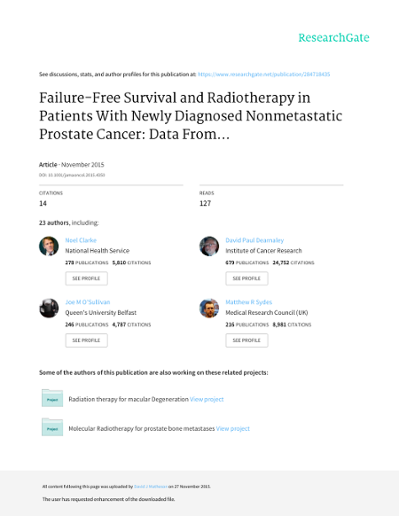Select the Matthew R Sydes name link

(249, 302)
